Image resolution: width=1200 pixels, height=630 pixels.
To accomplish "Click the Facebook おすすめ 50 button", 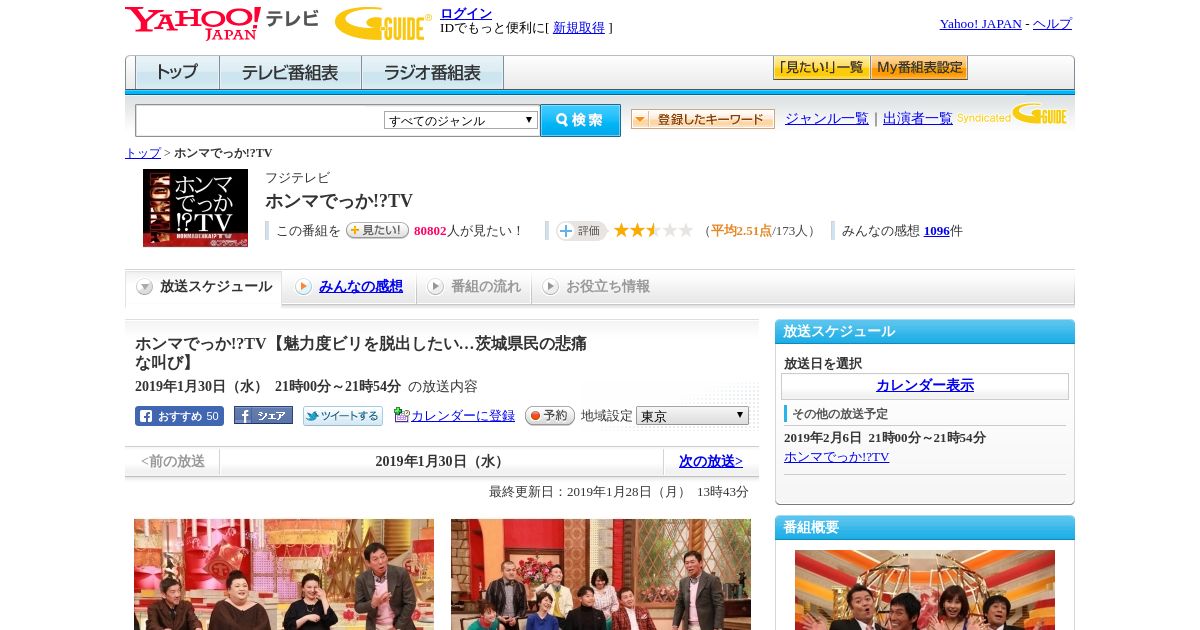I will tap(179, 416).
